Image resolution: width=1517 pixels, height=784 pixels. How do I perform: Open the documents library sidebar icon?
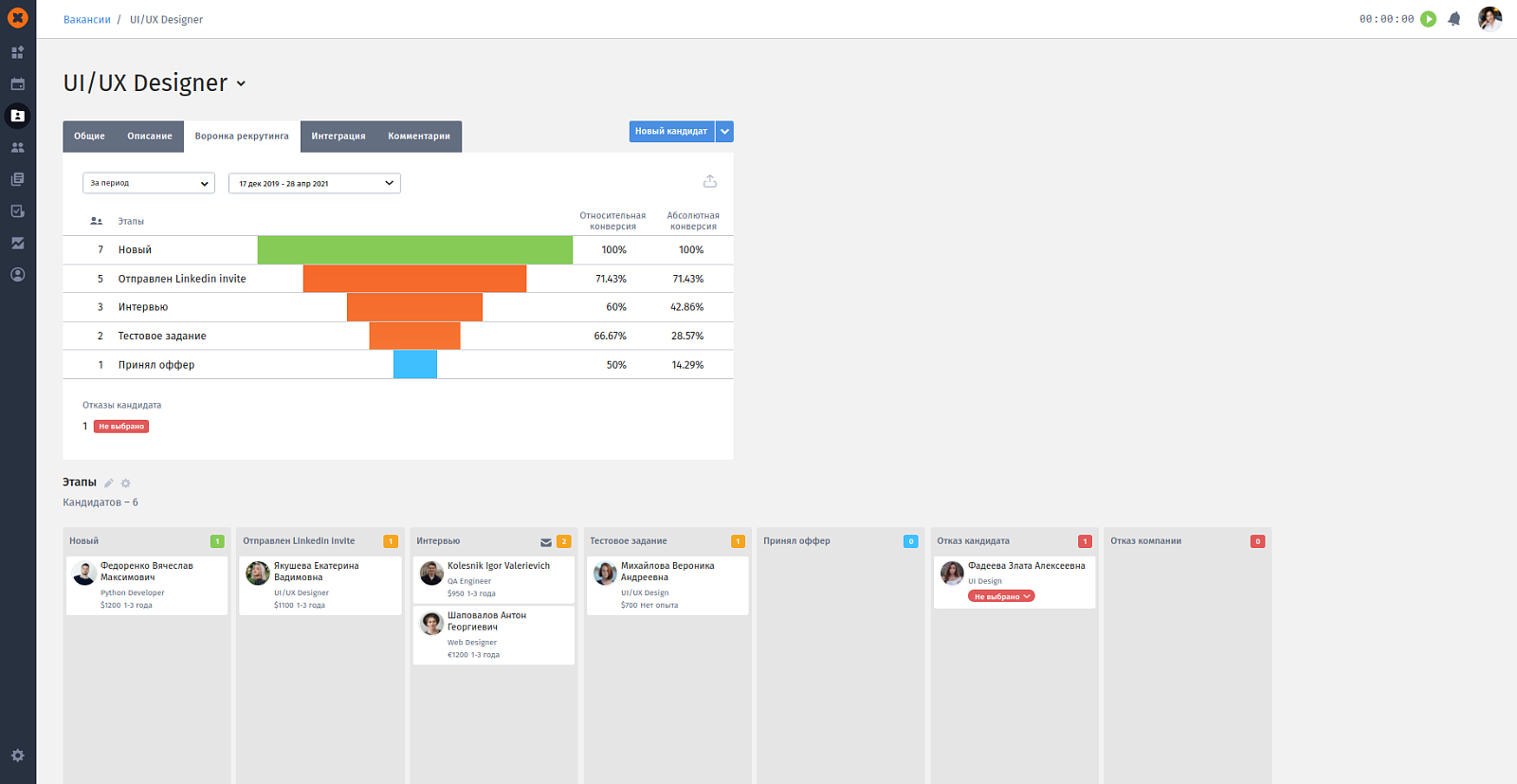[x=17, y=179]
